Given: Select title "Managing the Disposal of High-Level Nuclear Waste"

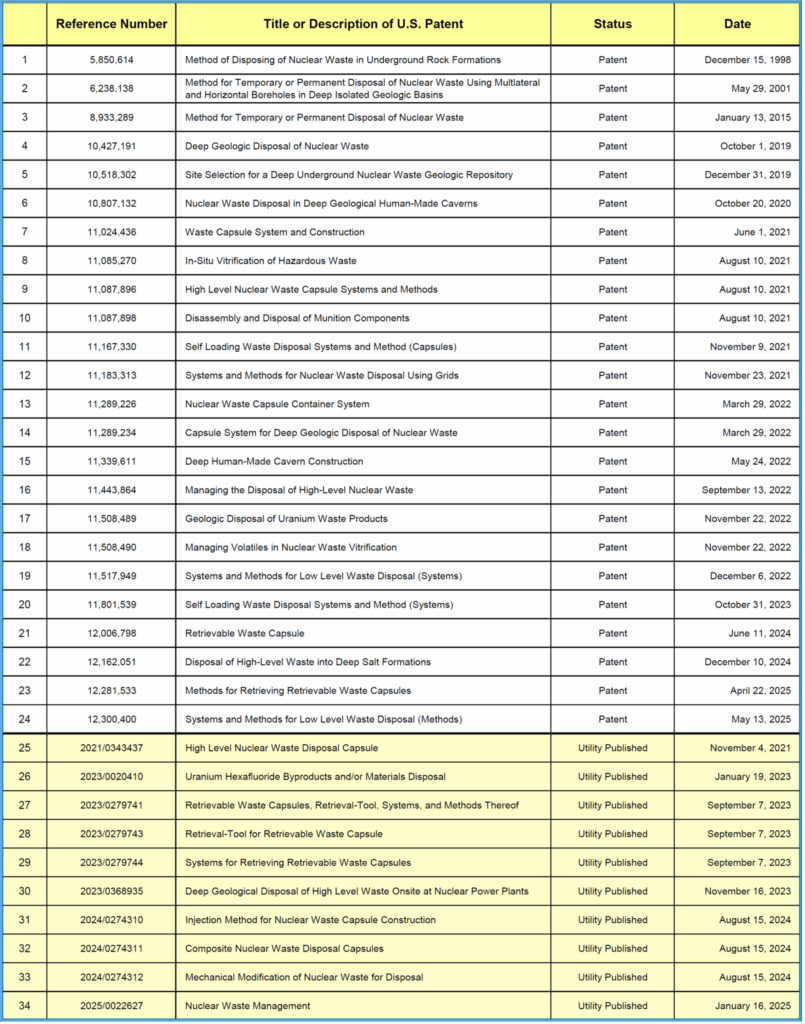Looking at the screenshot, I should pos(299,490).
